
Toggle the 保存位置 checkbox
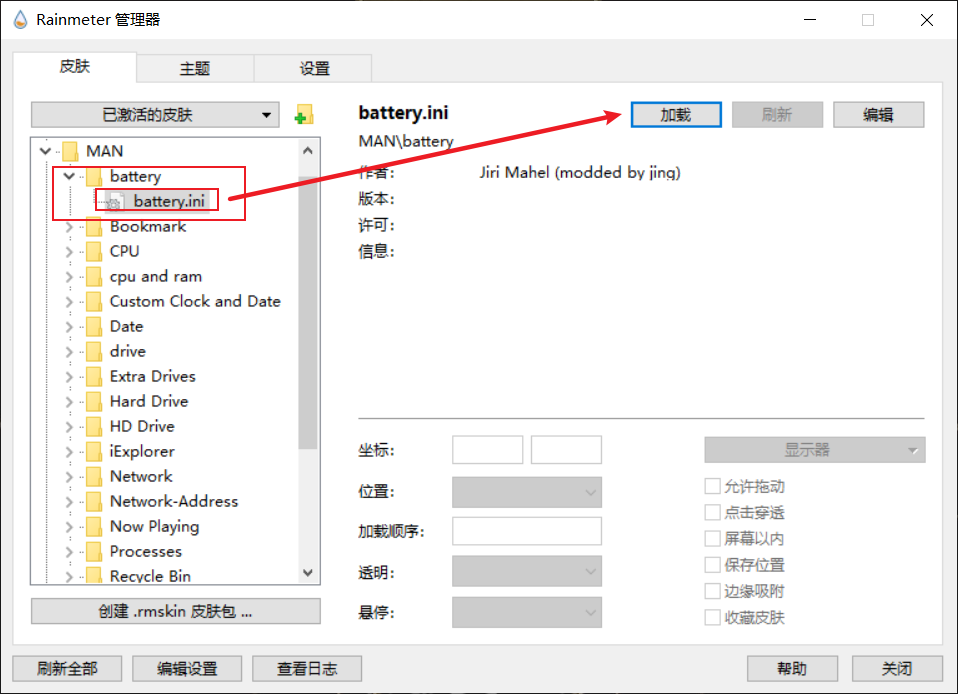(x=712, y=564)
